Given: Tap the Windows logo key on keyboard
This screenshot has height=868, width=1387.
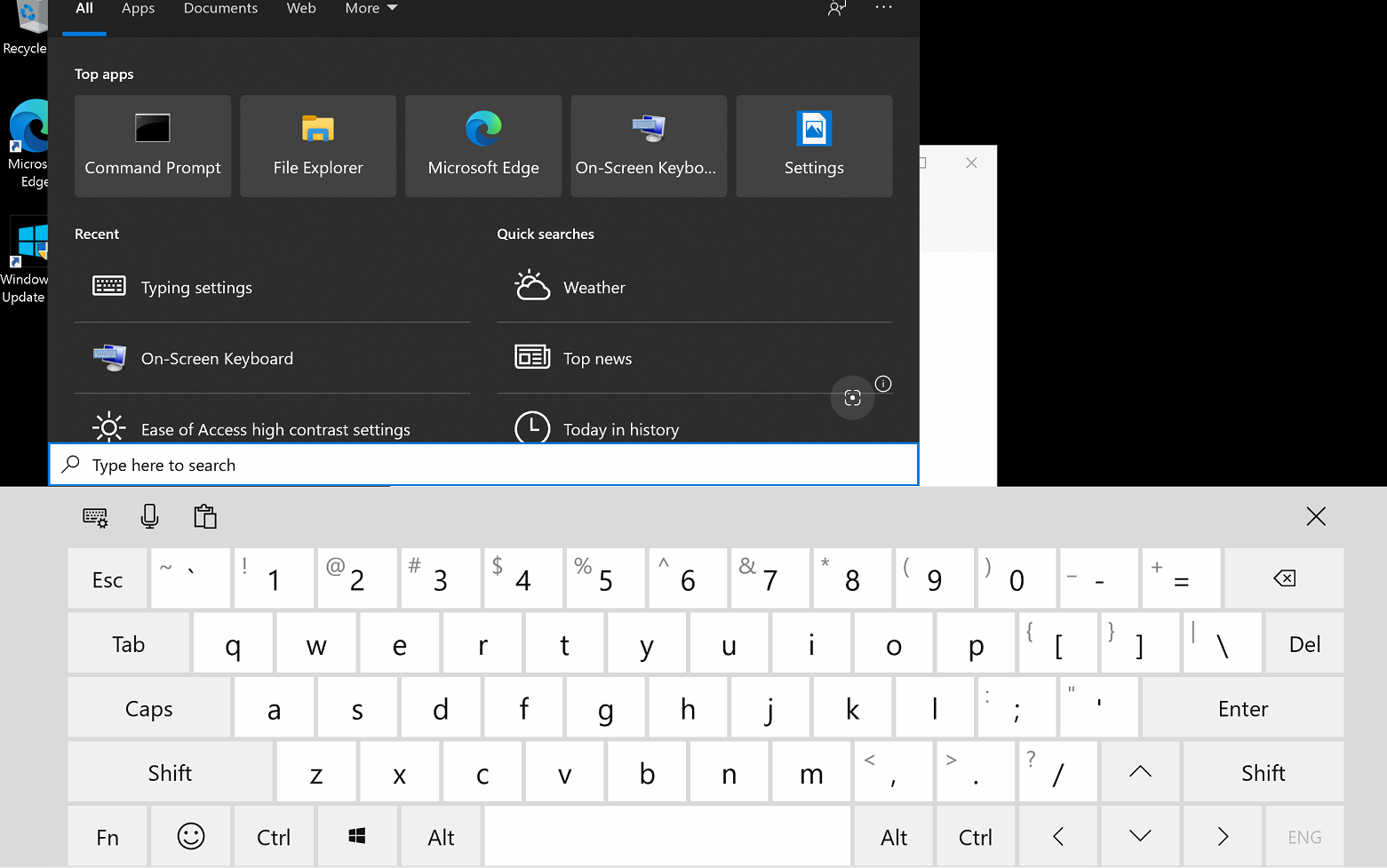Looking at the screenshot, I should click(x=357, y=837).
